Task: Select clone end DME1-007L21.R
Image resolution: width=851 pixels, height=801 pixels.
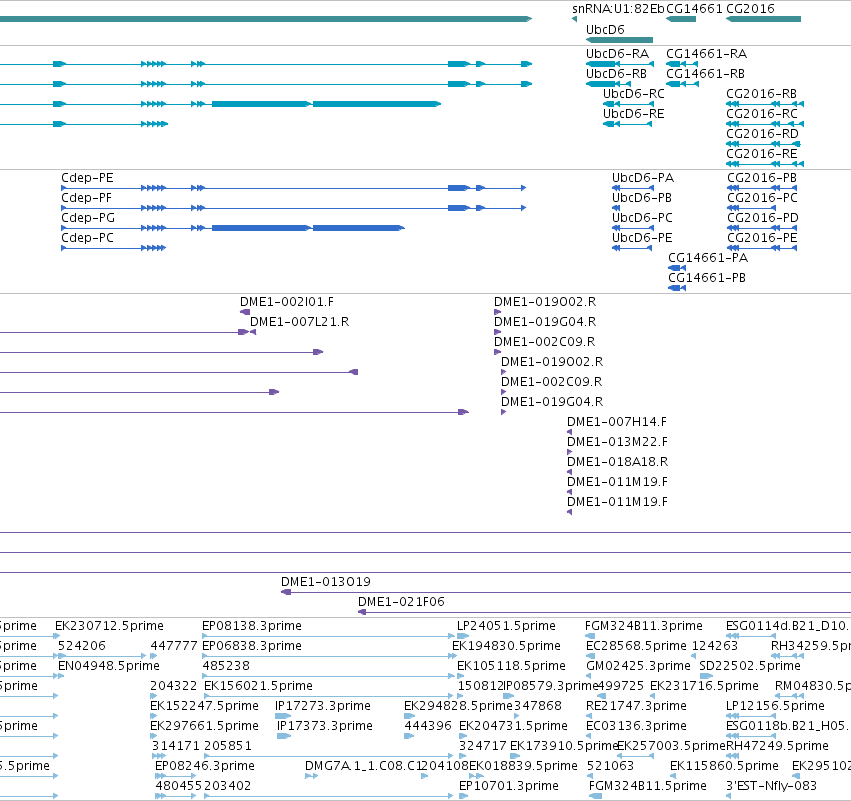Action: tap(300, 322)
